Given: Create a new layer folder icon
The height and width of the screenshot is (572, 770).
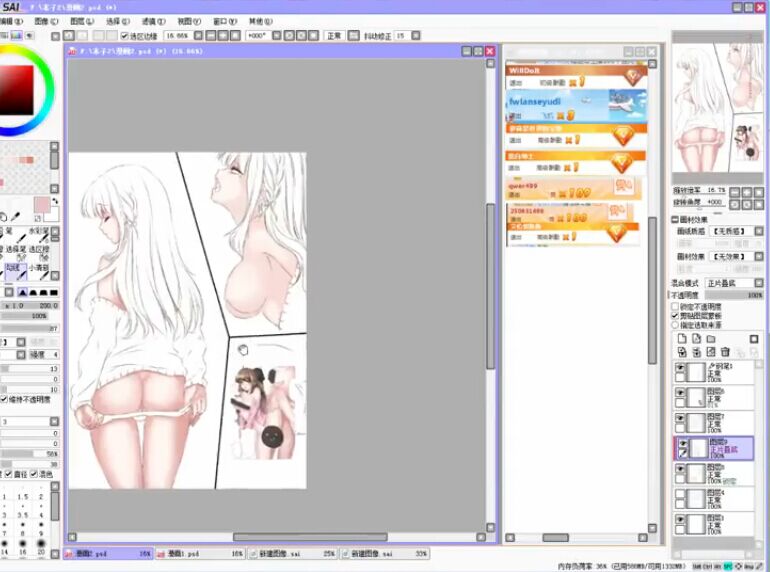Looking at the screenshot, I should (711, 339).
